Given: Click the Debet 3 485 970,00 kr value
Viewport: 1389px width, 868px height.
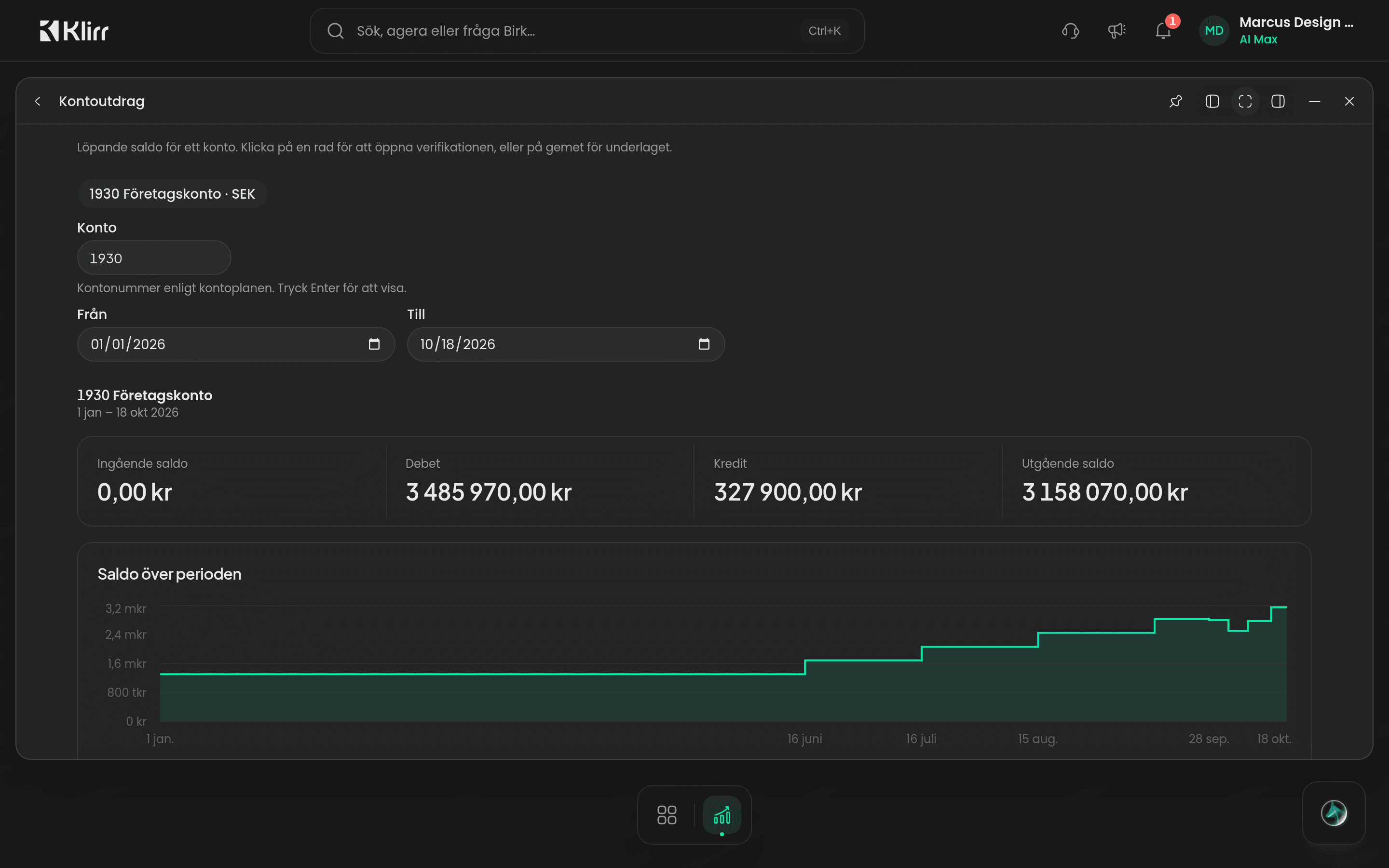Looking at the screenshot, I should click(489, 492).
